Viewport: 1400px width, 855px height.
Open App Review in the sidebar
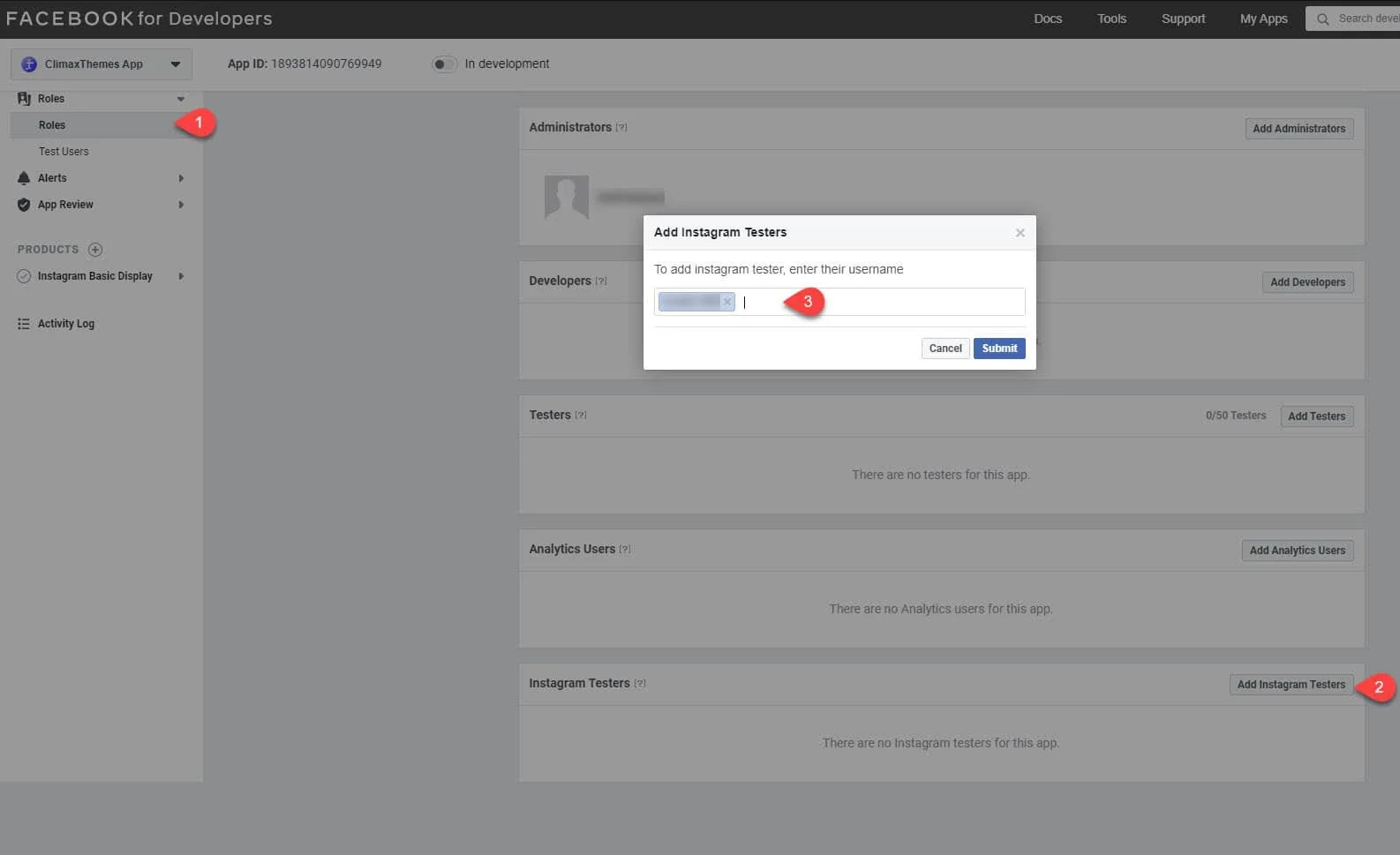[65, 205]
